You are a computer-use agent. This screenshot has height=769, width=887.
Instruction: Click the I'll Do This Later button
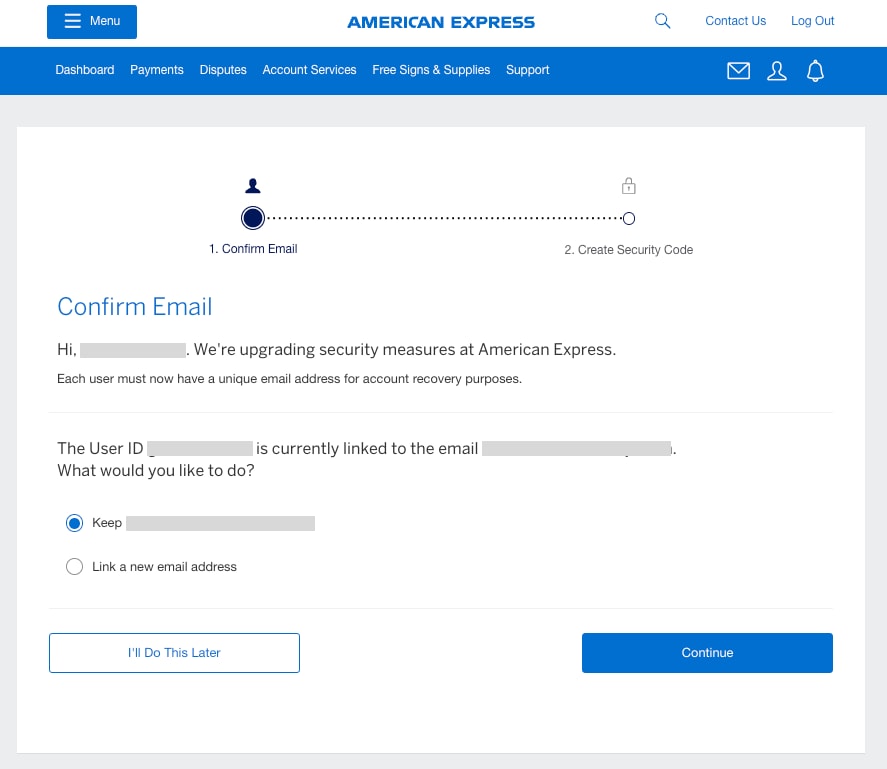174,652
